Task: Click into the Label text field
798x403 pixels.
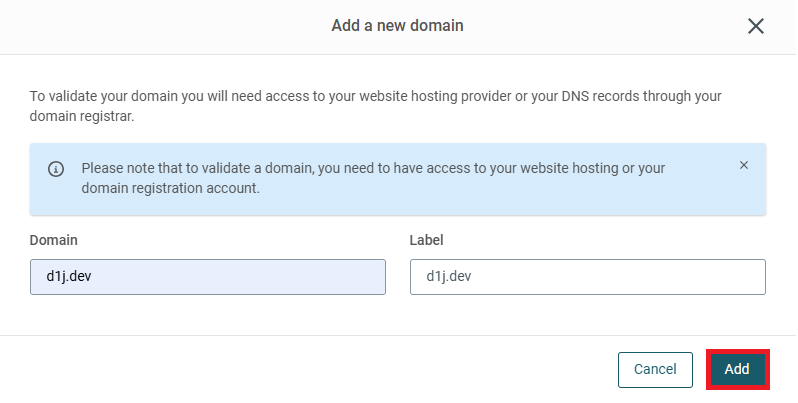Action: (588, 277)
